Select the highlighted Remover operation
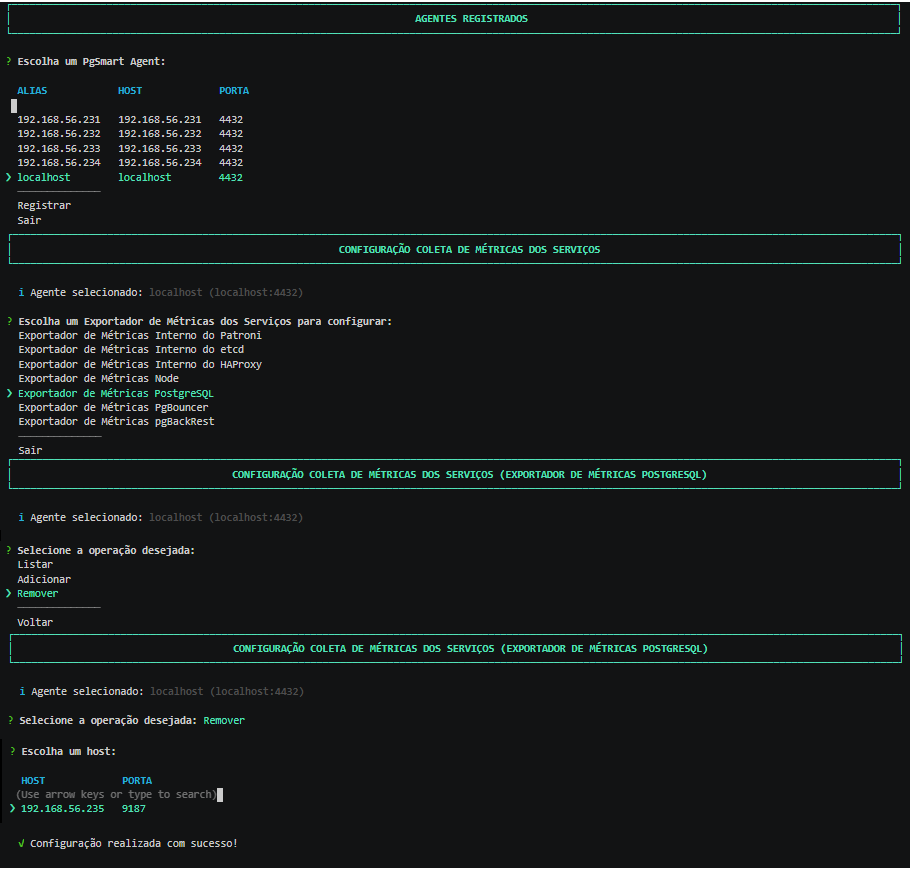The height and width of the screenshot is (870, 910). point(38,594)
